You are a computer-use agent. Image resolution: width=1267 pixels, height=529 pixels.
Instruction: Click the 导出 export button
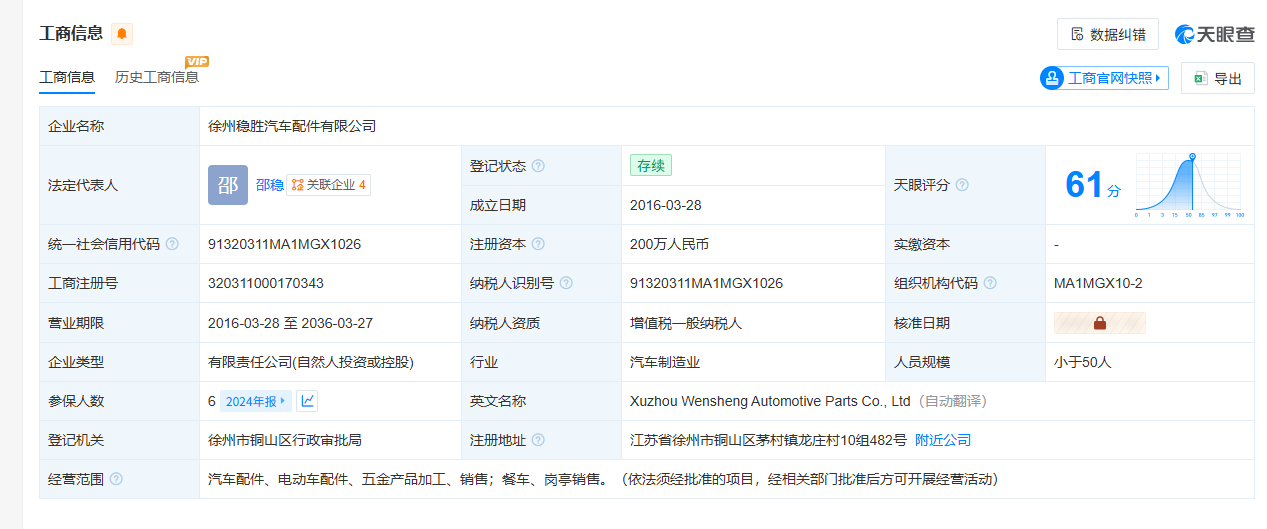1217,79
